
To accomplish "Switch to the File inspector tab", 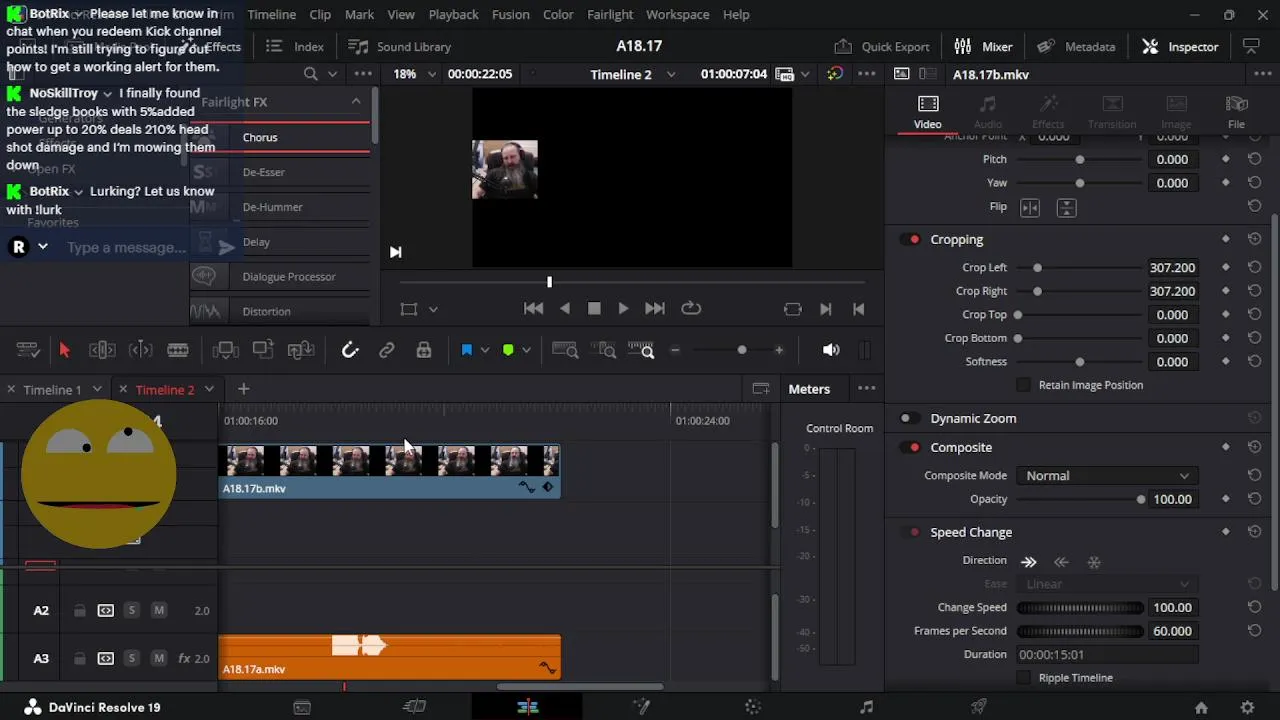I will click(x=1236, y=112).
